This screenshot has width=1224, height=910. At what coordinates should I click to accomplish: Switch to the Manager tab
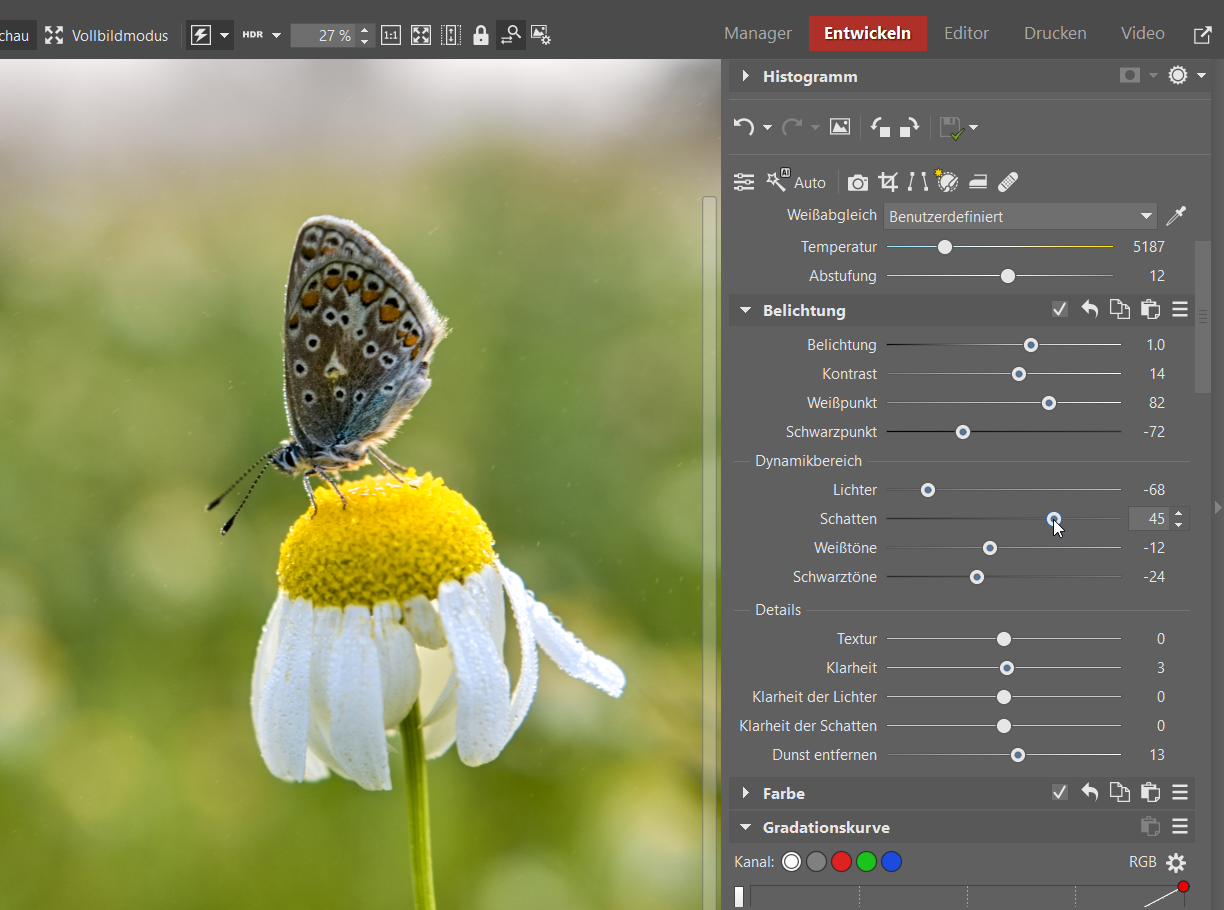click(x=757, y=34)
